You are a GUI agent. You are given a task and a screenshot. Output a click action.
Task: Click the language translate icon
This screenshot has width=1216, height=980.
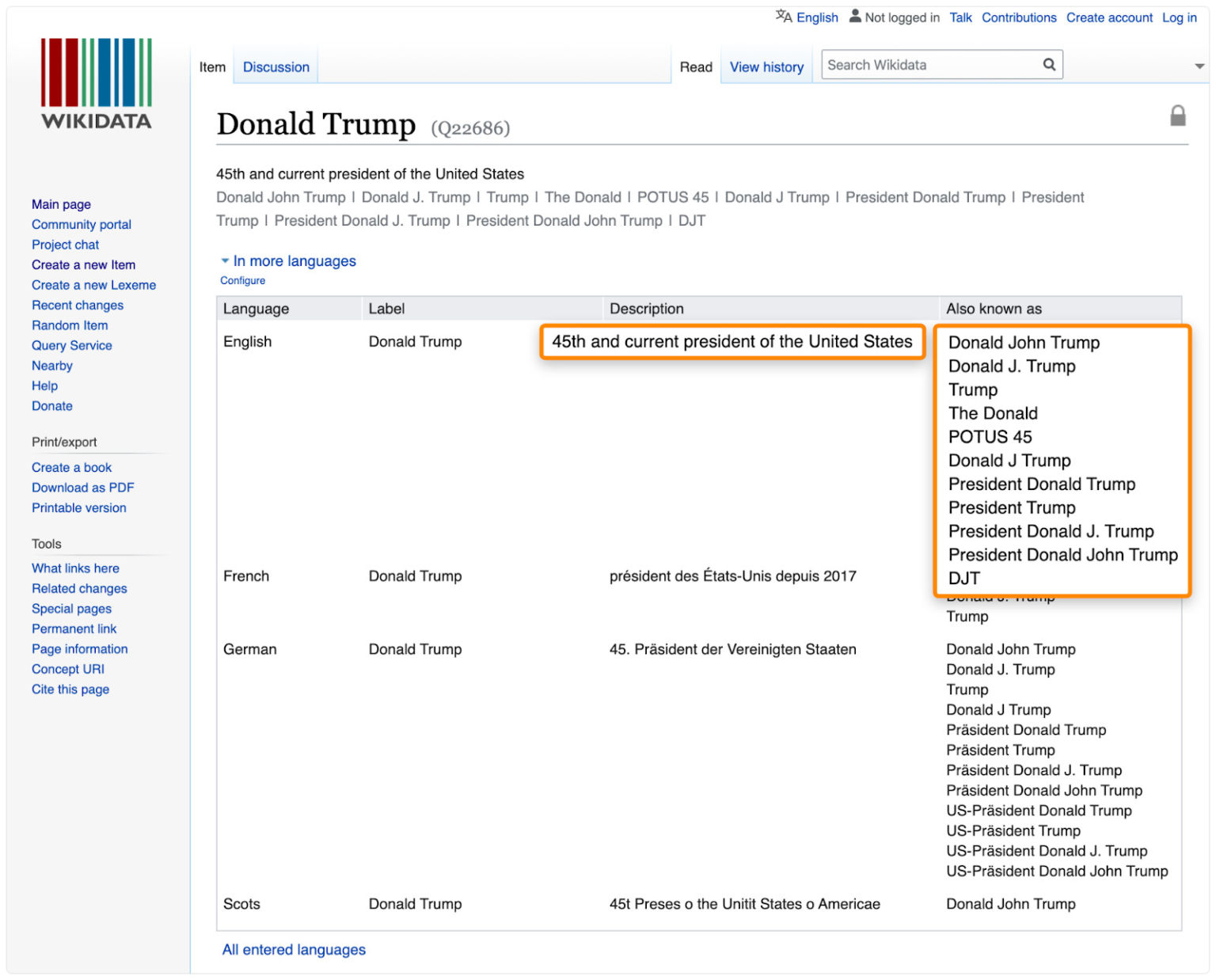click(x=783, y=17)
